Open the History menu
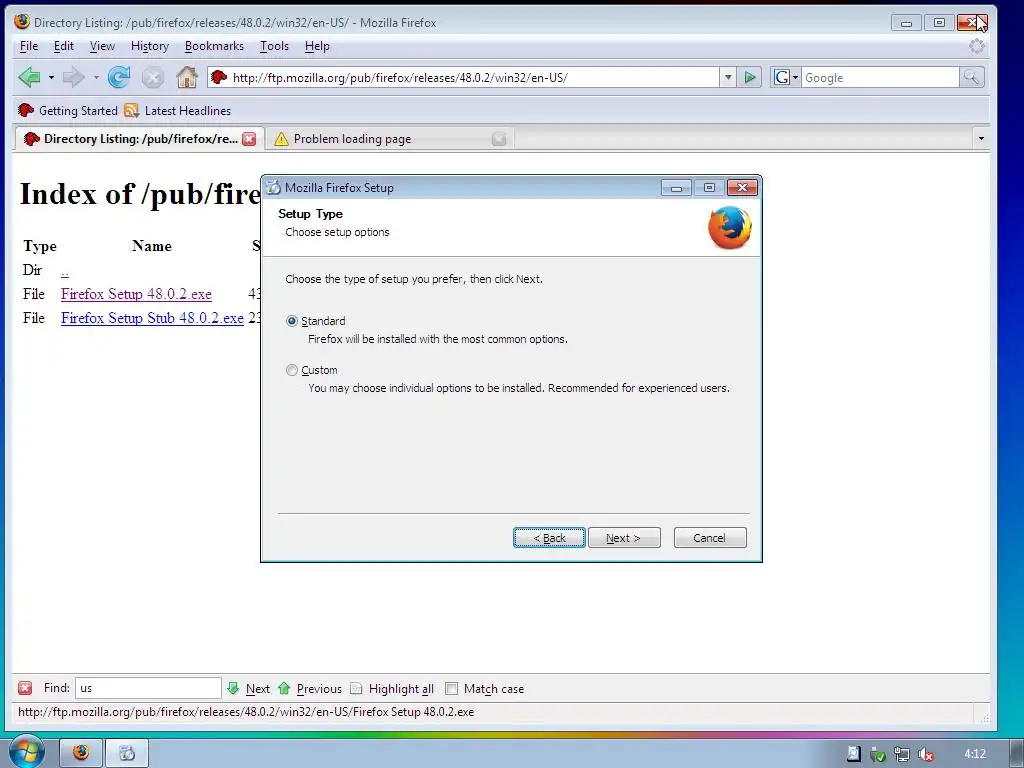 [x=150, y=46]
